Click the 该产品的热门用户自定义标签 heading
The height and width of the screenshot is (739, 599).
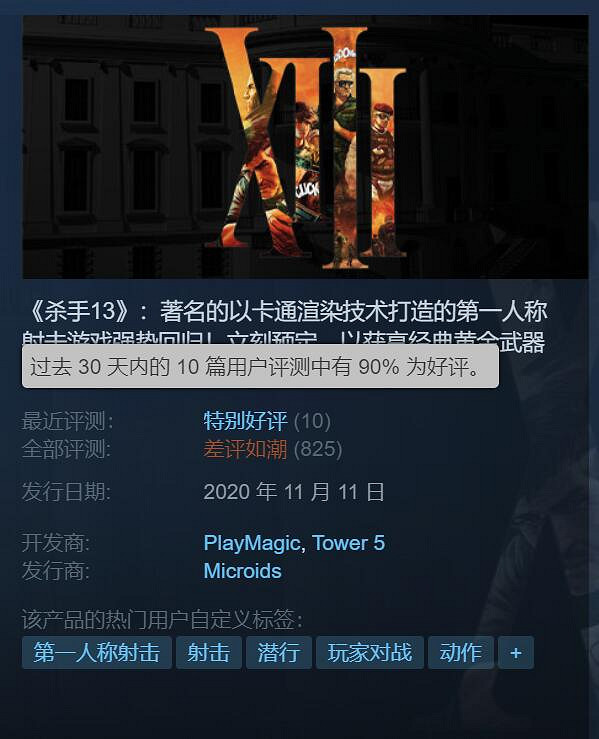coord(162,619)
